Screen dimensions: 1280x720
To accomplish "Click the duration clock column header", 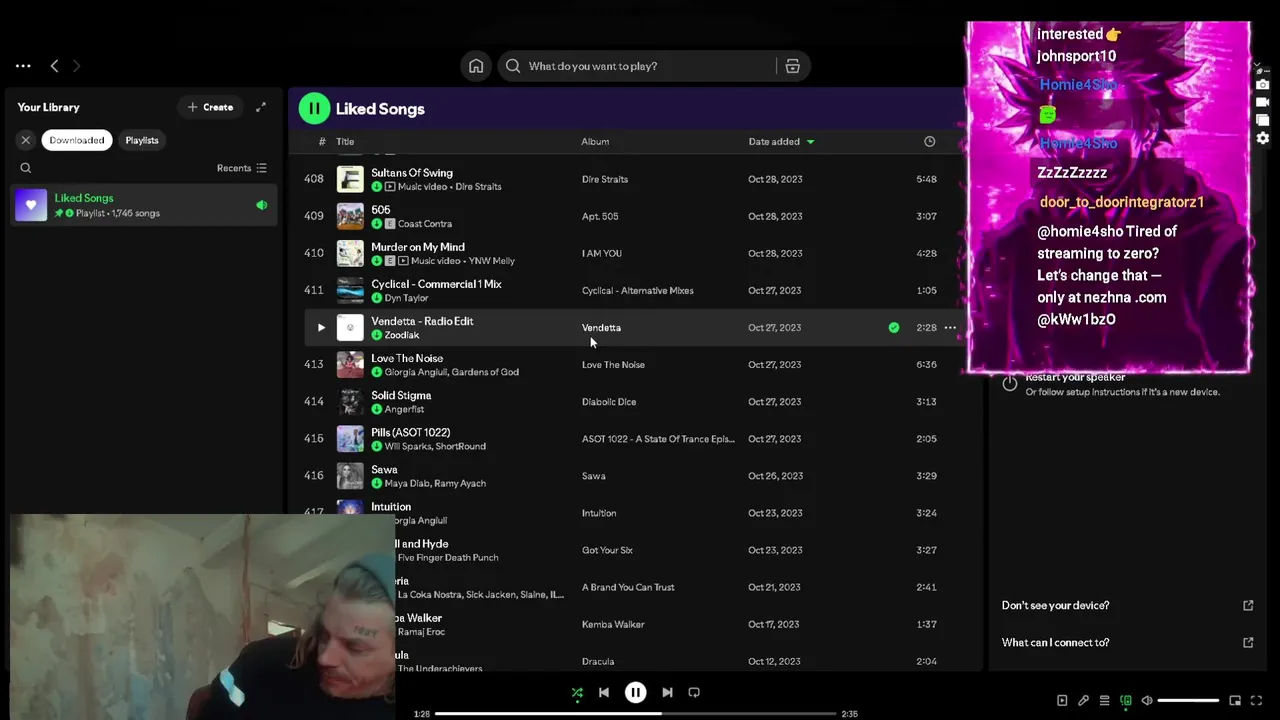I will click(x=929, y=141).
